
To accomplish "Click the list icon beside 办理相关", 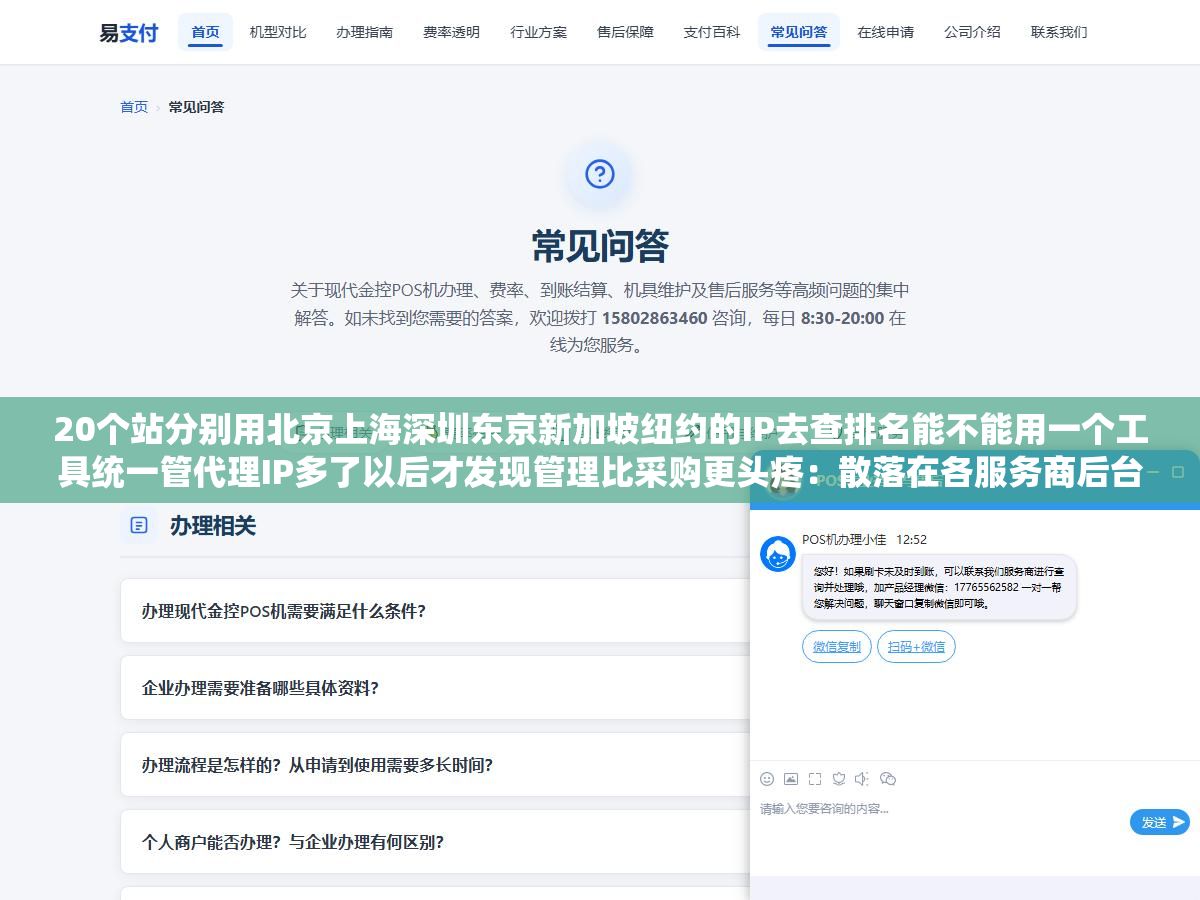I will pos(139,525).
